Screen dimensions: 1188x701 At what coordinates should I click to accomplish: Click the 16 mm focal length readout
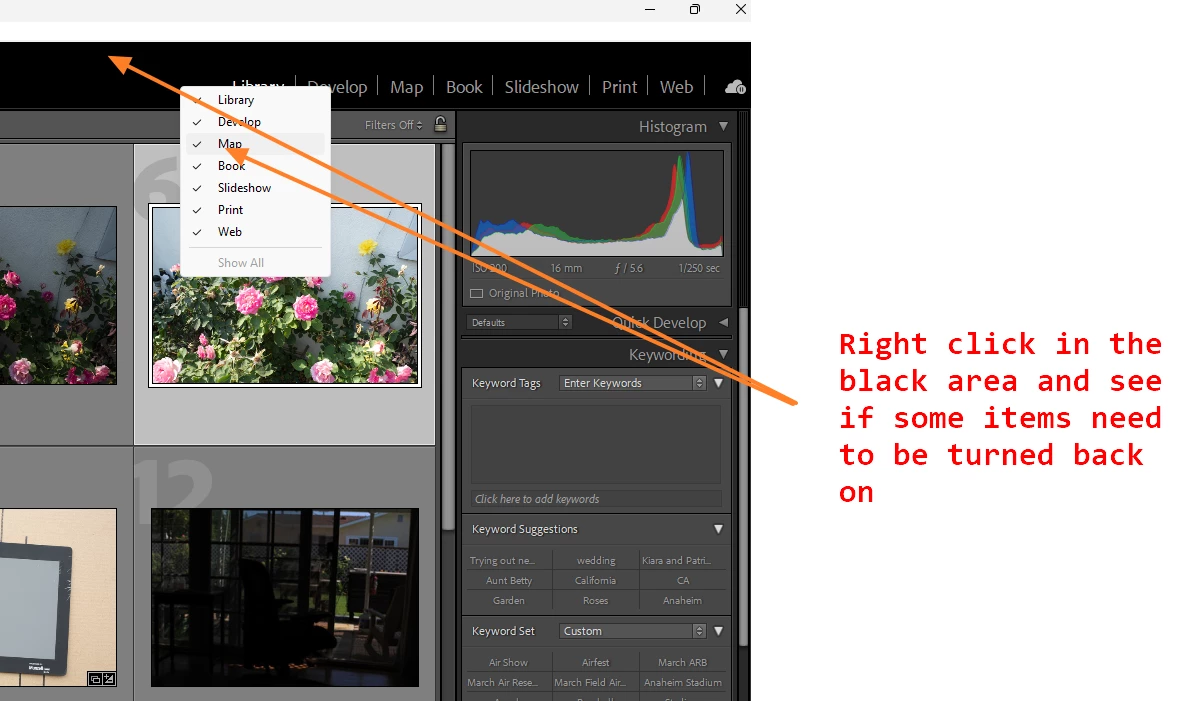[x=566, y=268]
